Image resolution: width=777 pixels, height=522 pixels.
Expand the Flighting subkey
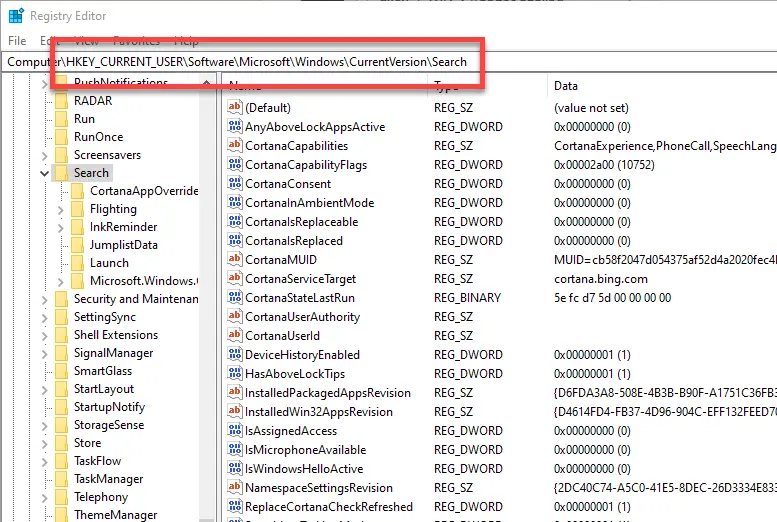[60, 210]
